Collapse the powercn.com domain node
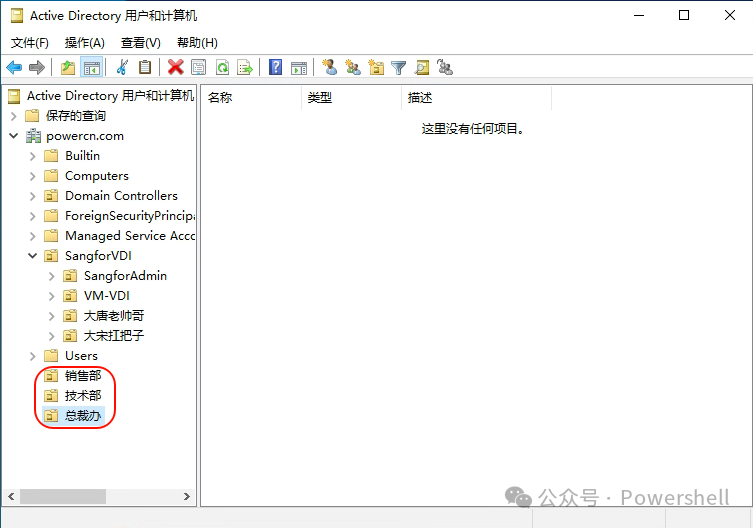753x528 pixels. [x=13, y=136]
